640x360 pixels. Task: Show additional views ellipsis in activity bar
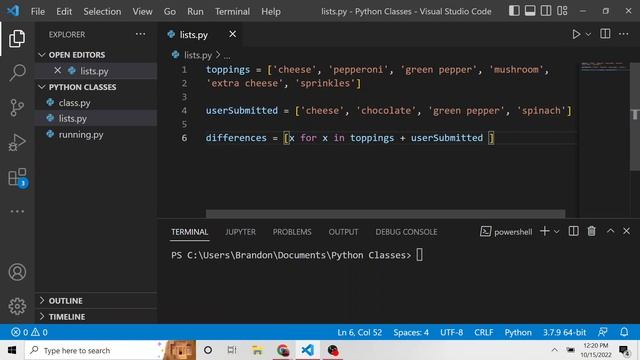coord(17,211)
